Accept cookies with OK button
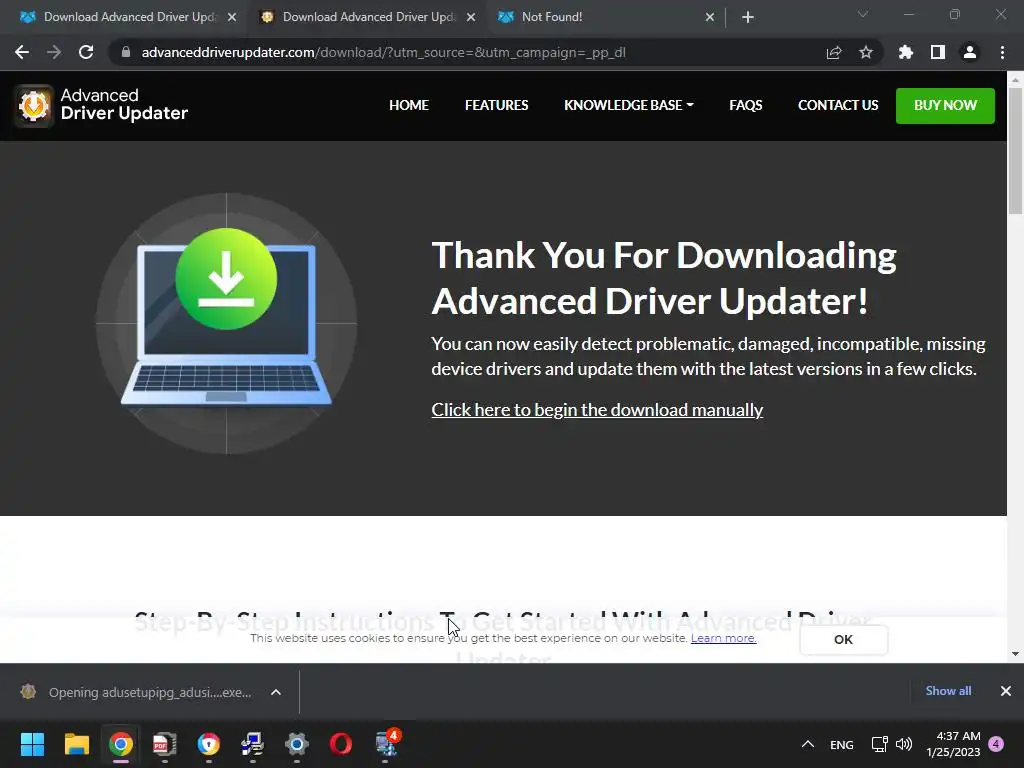 coord(843,639)
